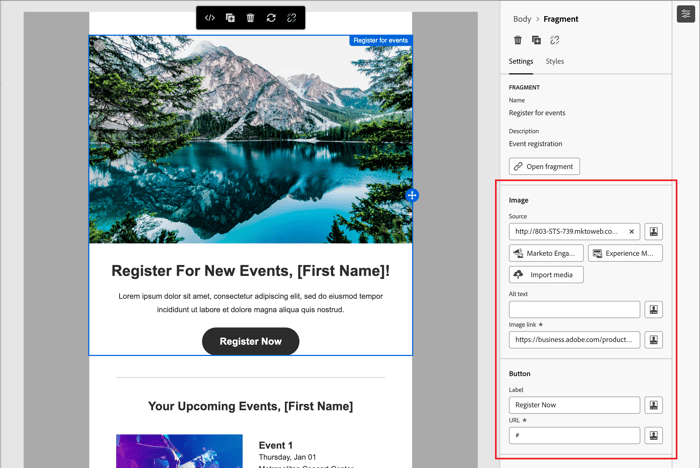This screenshot has height=468, width=700.
Task: Focus the button URL input field
Action: tap(574, 435)
